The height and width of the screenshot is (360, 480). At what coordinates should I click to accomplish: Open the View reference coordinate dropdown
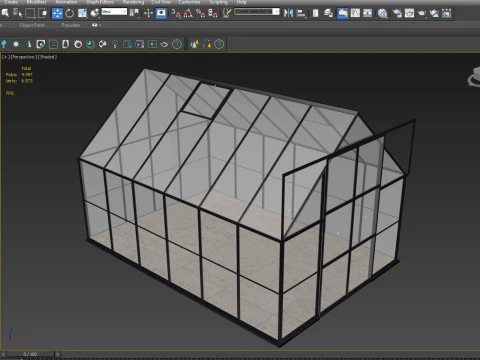tap(114, 12)
